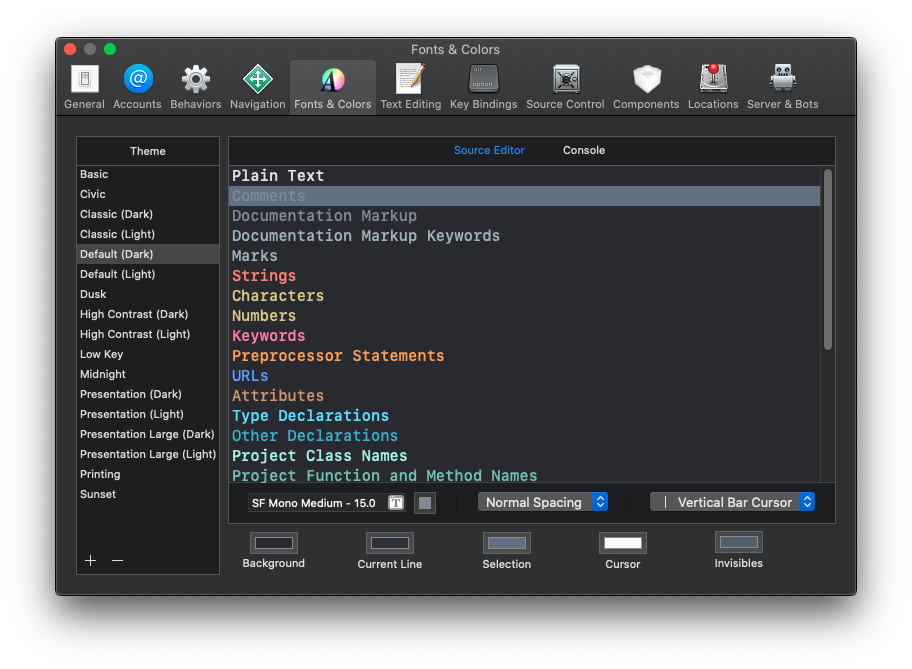
Task: Select the Strings syntax row
Action: click(x=525, y=276)
